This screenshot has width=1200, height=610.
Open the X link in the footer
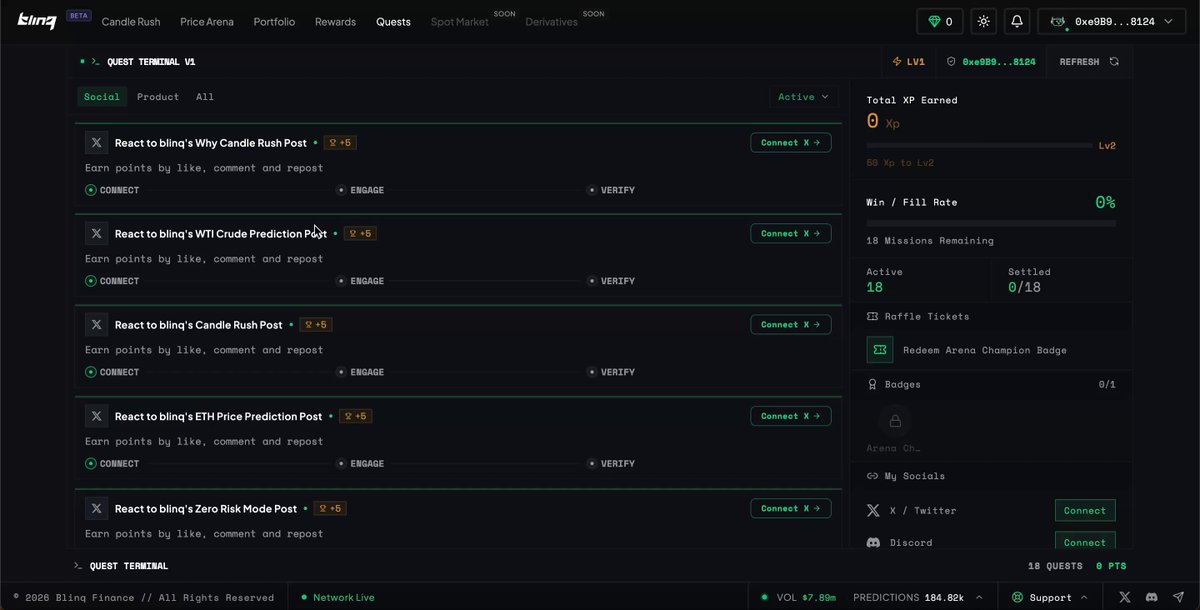(1125, 597)
